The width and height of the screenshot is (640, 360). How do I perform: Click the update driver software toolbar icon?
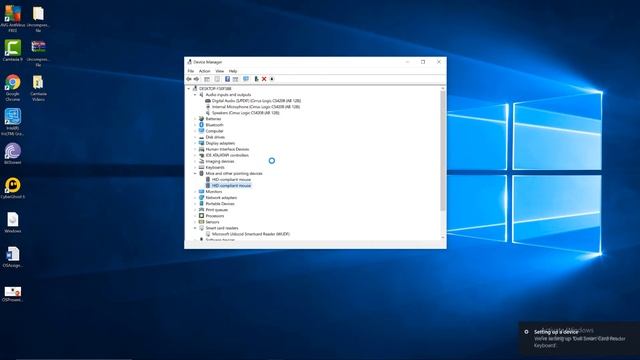point(256,79)
